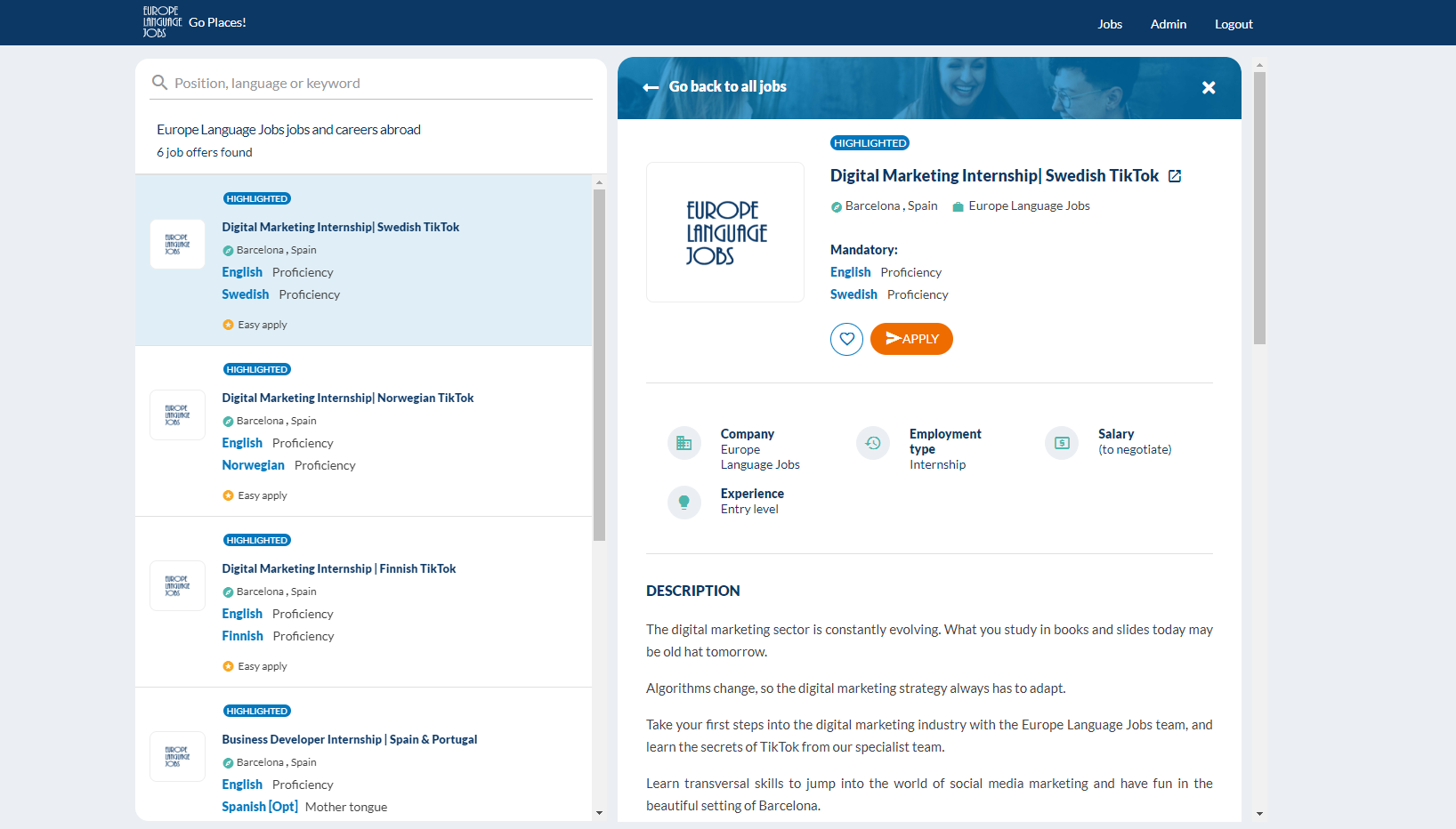The width and height of the screenshot is (1456, 829).
Task: Click '(to negotiate)' salary value
Action: click(x=1135, y=449)
